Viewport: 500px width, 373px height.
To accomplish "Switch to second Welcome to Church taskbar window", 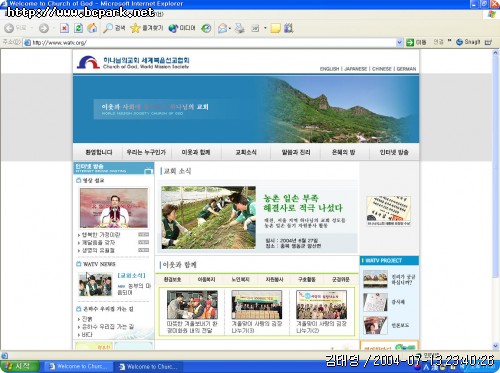I will click(148, 367).
